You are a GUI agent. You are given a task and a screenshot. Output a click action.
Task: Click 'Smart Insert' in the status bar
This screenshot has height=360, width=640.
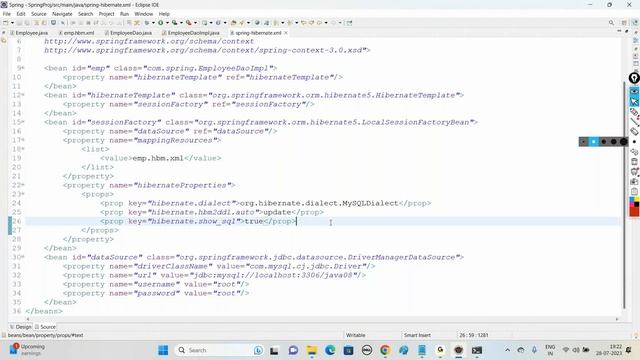[x=417, y=335]
